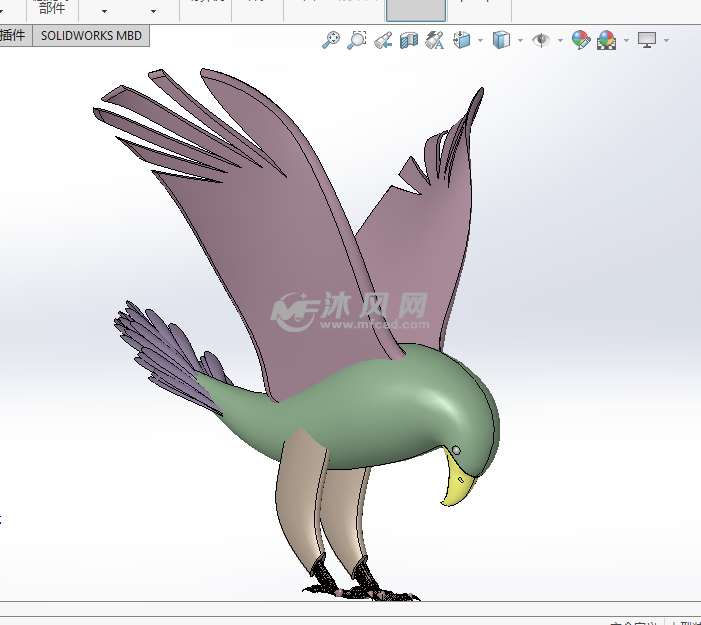Screen dimensions: 701x625
Task: Switch to the SOLIDWORKS MBD tab
Action: coord(91,36)
